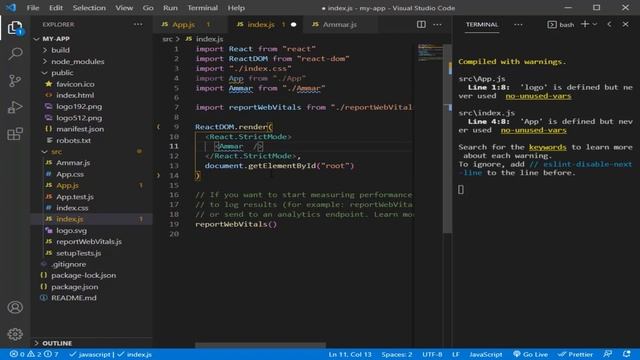This screenshot has width=640, height=360.
Task: Click the first no-unused-vars link under src\App.js
Action: tap(538, 96)
